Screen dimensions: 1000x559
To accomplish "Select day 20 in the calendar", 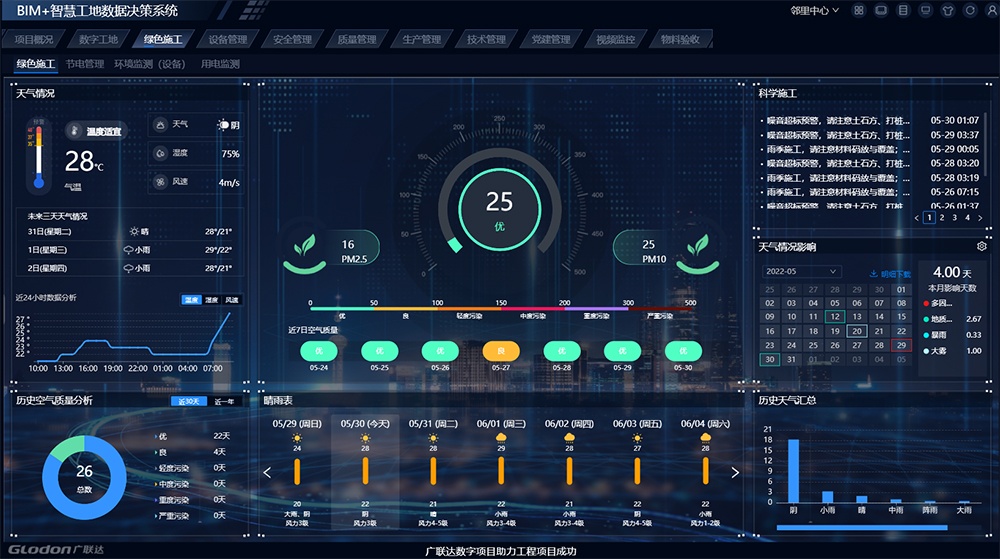I will click(856, 331).
